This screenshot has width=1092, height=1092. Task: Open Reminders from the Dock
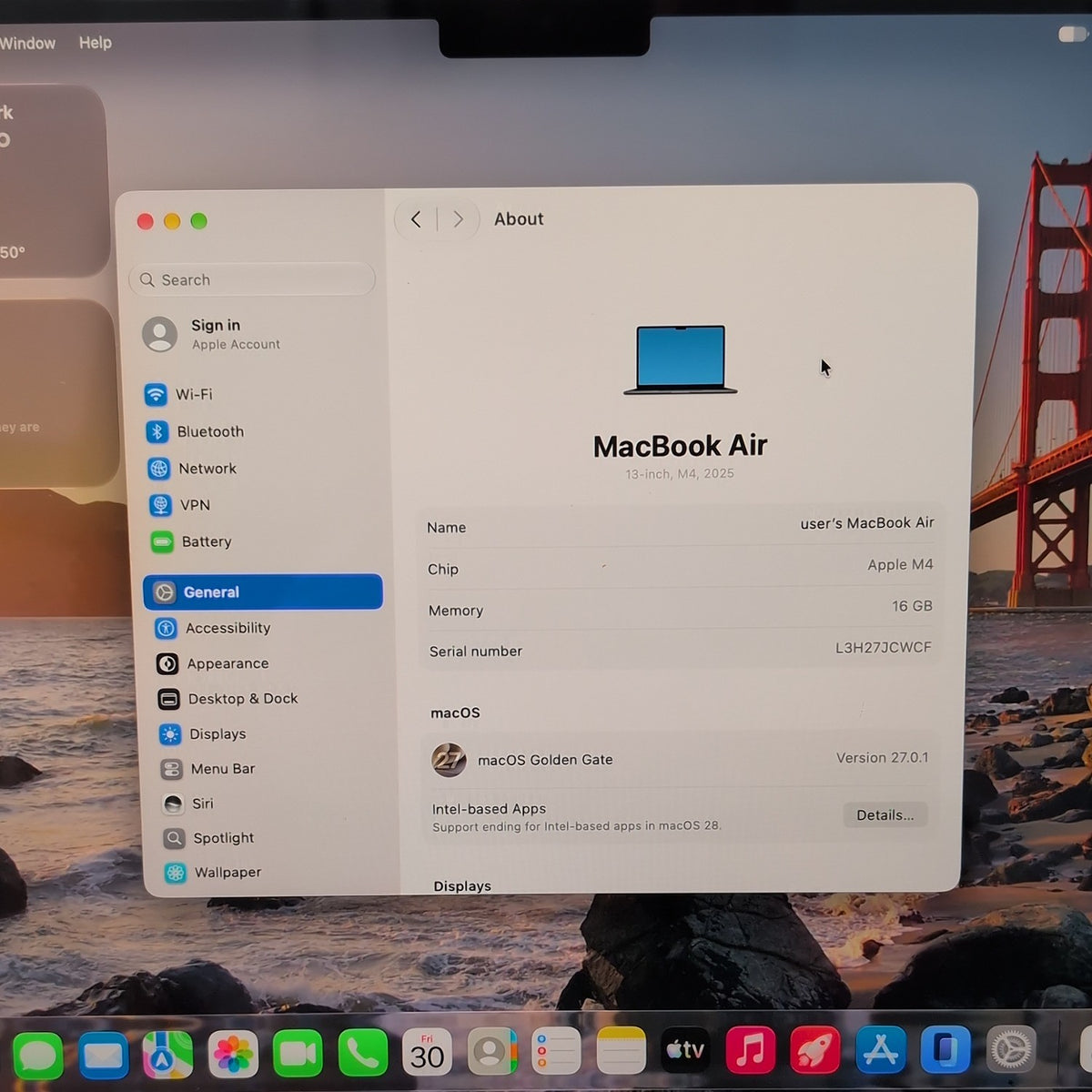[x=556, y=1051]
